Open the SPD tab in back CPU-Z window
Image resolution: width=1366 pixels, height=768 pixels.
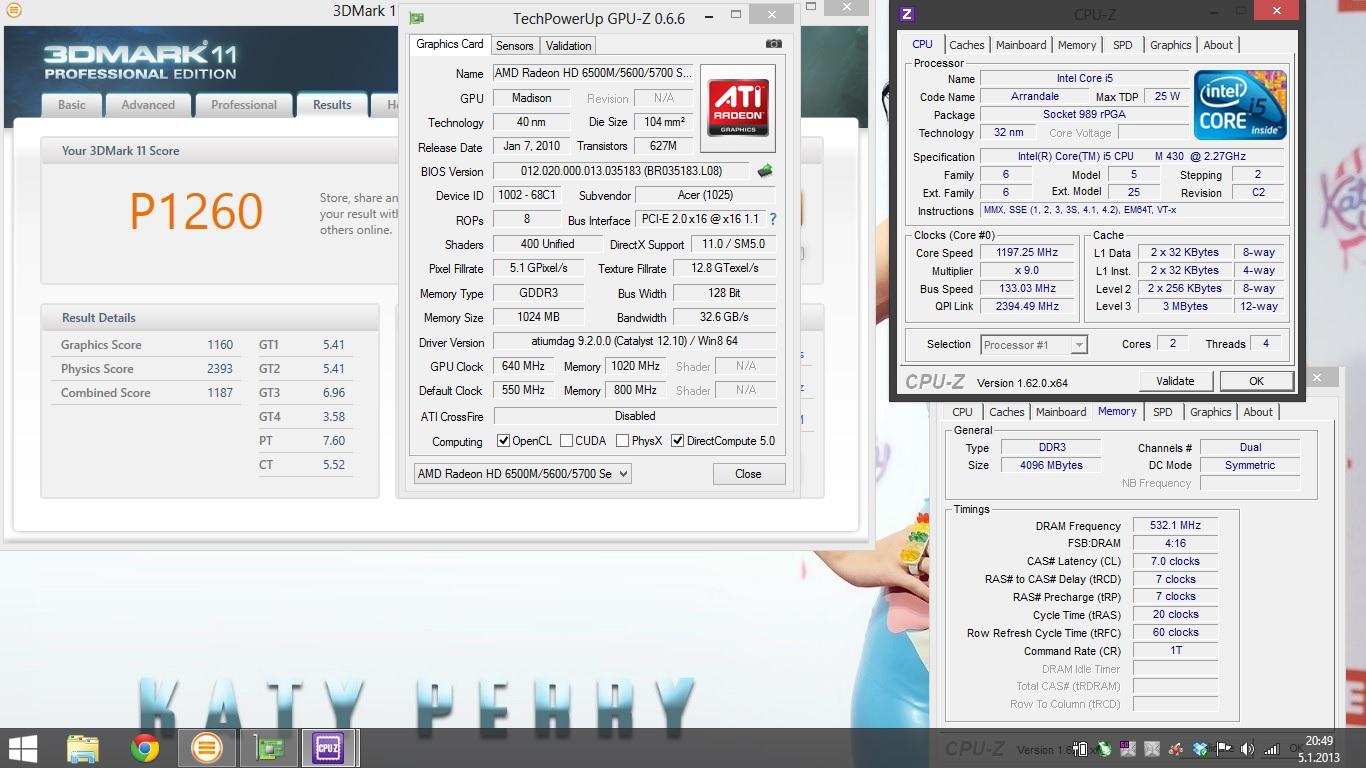click(x=1163, y=412)
